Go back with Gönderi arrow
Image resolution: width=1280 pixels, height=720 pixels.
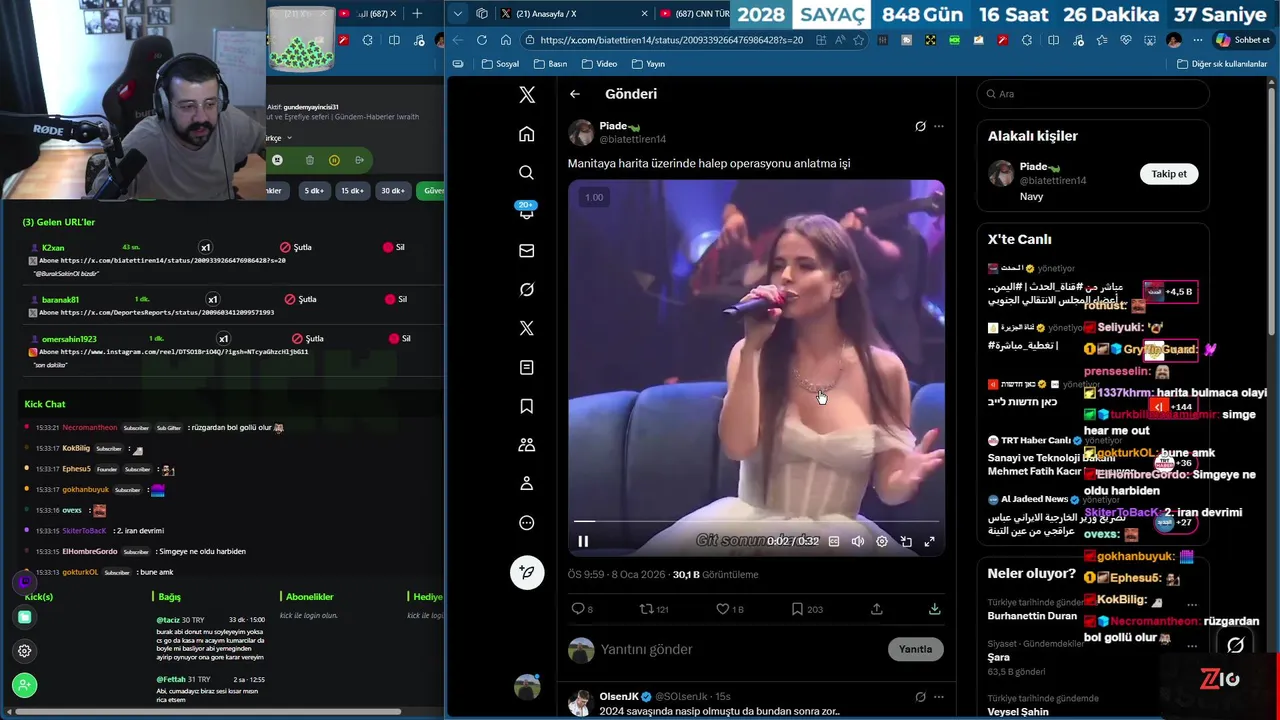click(575, 94)
